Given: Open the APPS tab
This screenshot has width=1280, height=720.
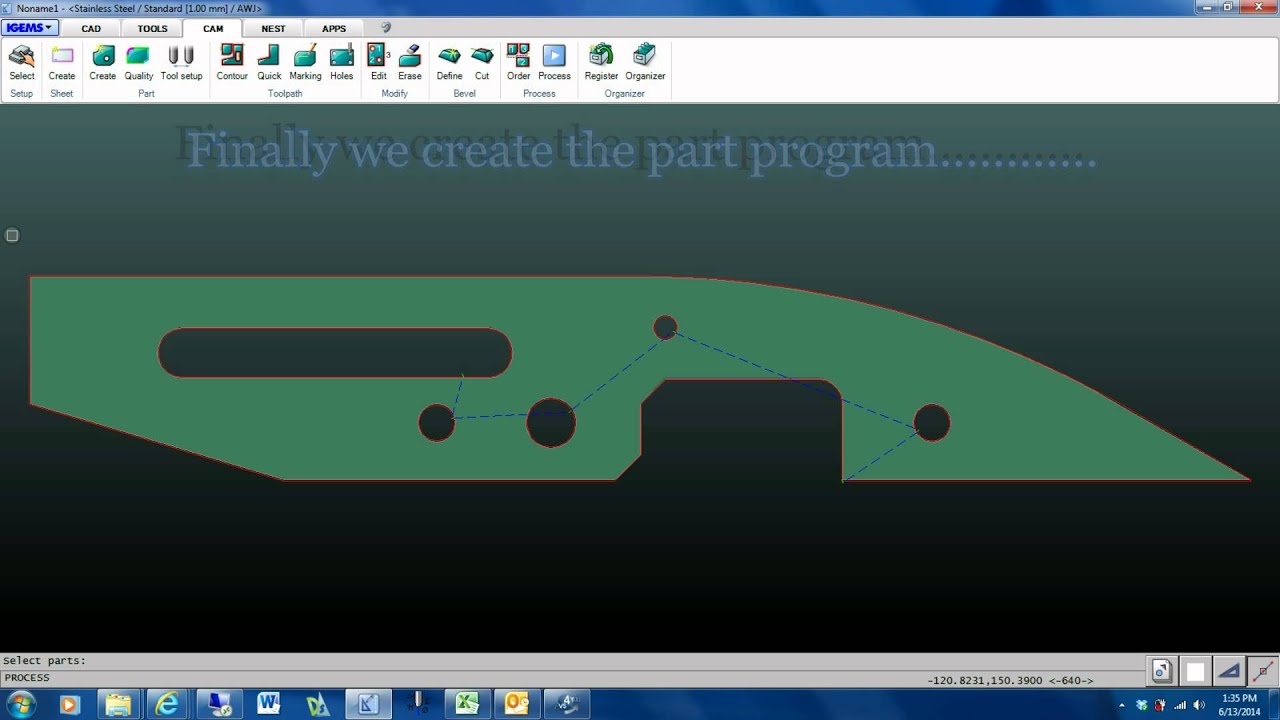Looking at the screenshot, I should pos(334,29).
